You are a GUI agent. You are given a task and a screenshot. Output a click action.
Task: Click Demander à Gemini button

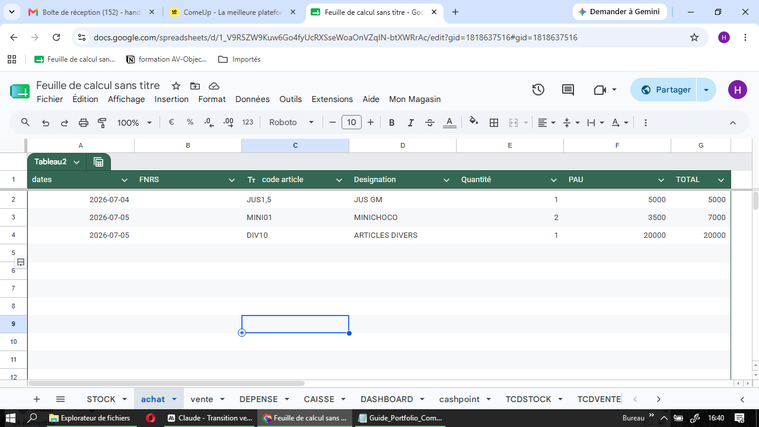point(620,12)
